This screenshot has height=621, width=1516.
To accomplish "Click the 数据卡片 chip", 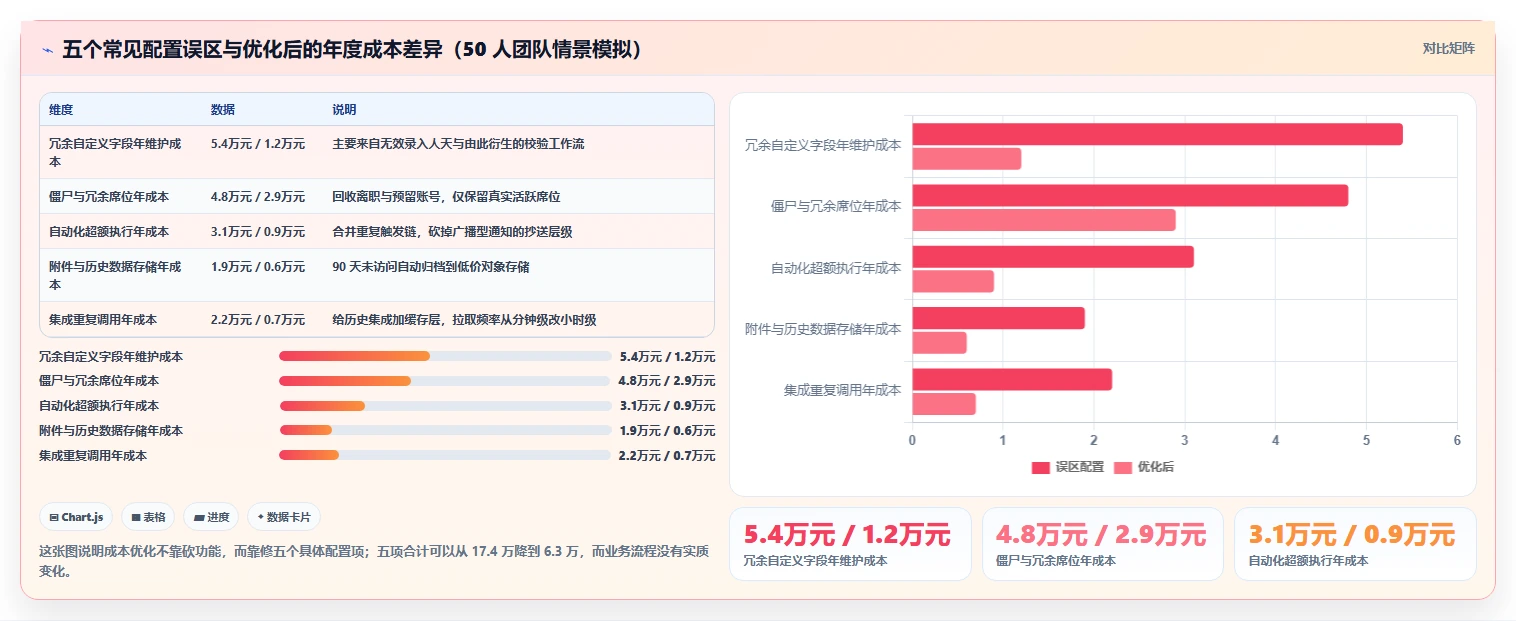I will point(284,517).
